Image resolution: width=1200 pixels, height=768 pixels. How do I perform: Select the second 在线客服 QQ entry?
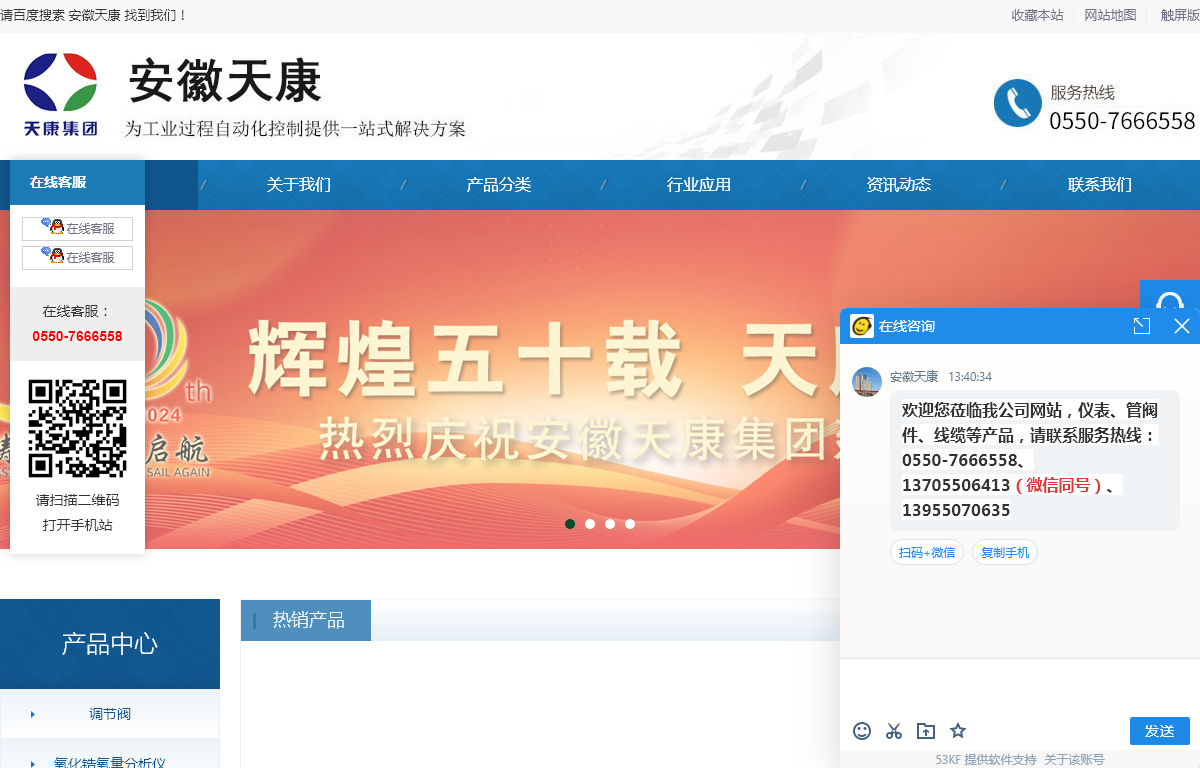(x=77, y=257)
